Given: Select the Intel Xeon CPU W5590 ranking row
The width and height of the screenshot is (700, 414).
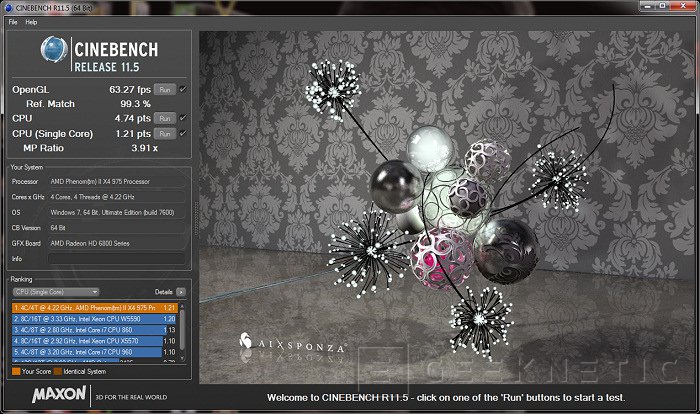Looking at the screenshot, I should tap(95, 319).
